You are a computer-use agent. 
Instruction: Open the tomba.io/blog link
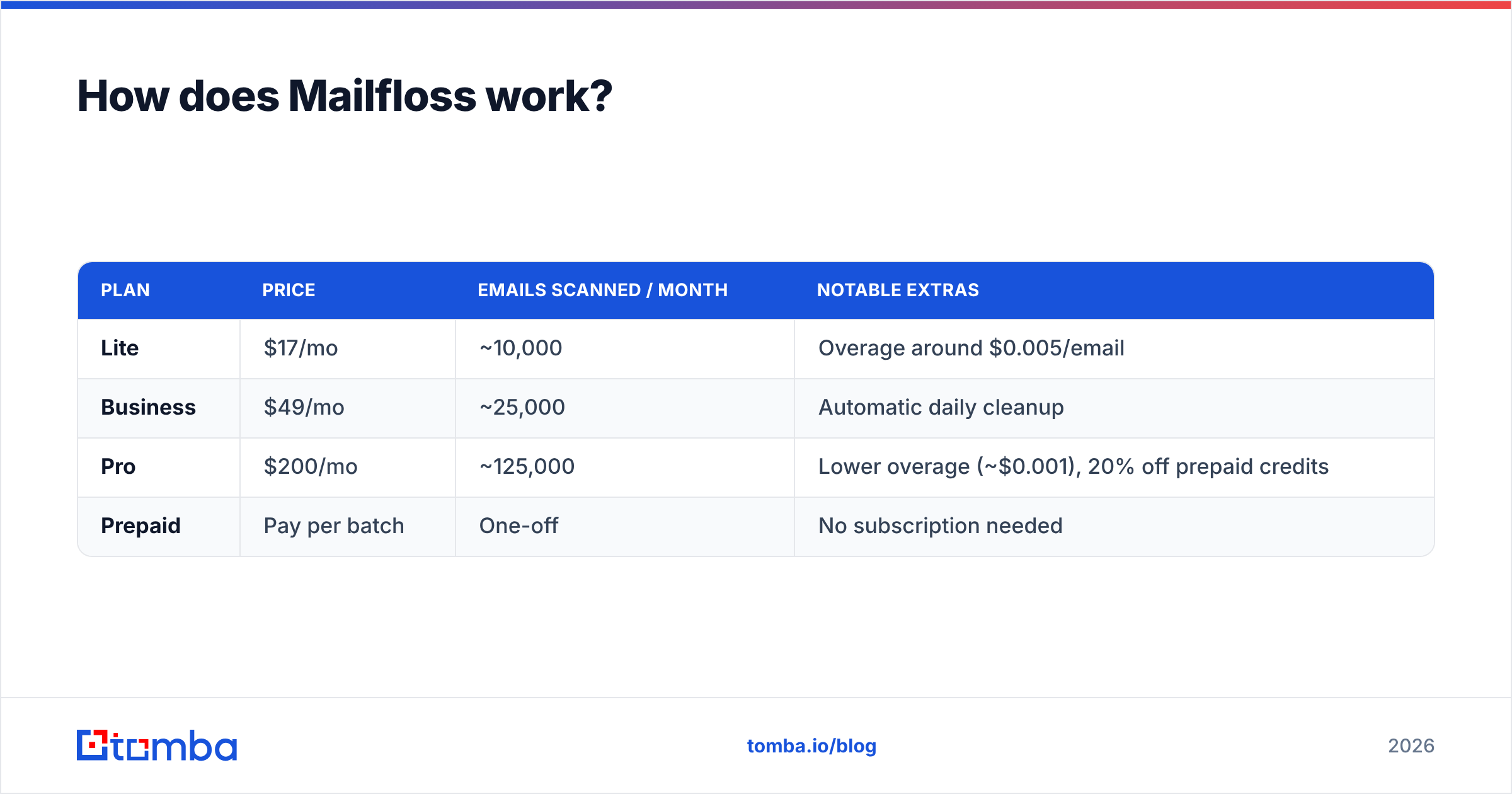click(811, 746)
